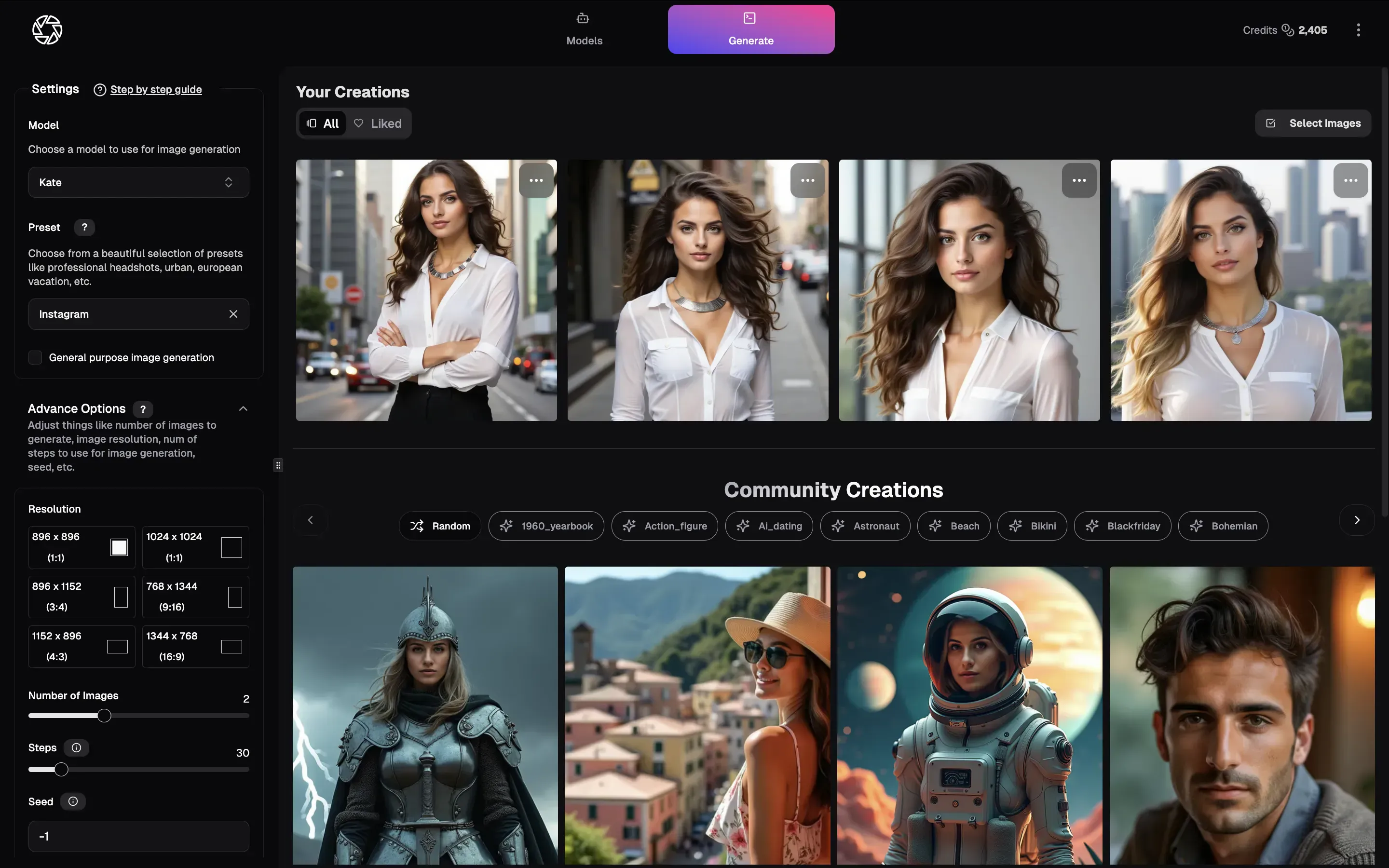Enable General purpose image generation checkbox
Screen dimensions: 1389x868
point(36,358)
